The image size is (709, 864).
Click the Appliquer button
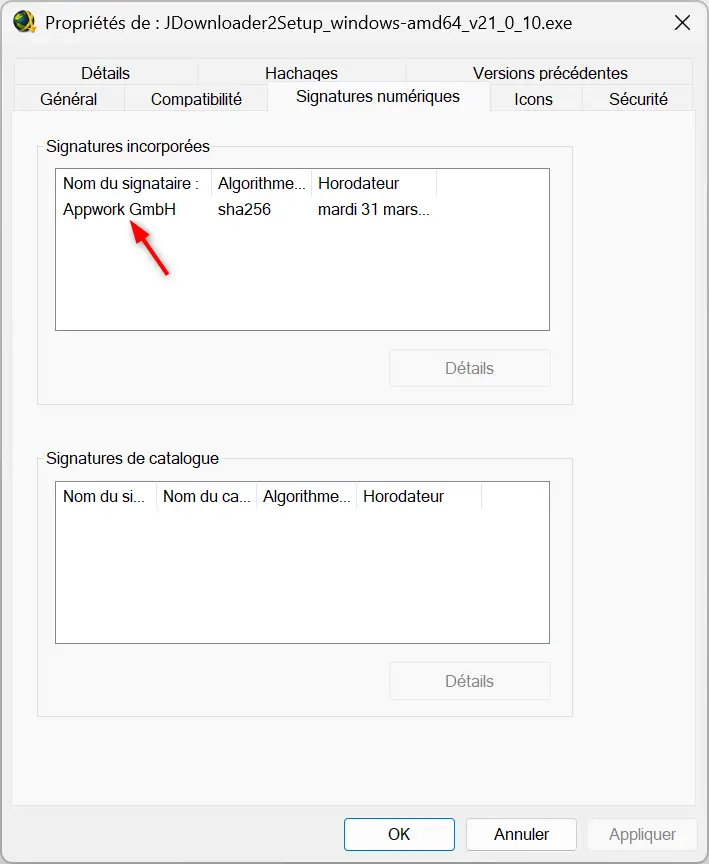tap(642, 834)
